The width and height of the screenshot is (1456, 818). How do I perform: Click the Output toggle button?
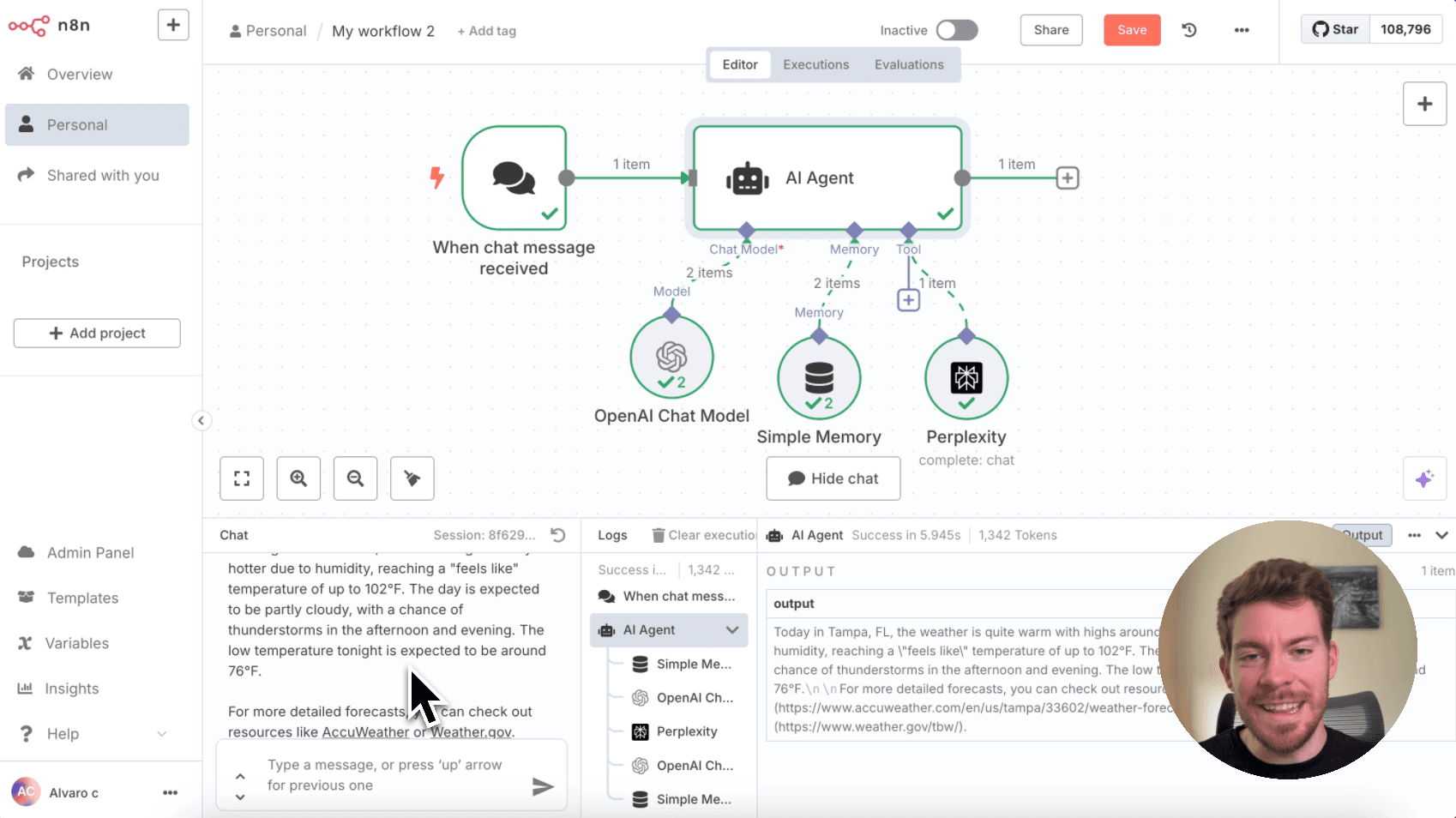pos(1363,535)
